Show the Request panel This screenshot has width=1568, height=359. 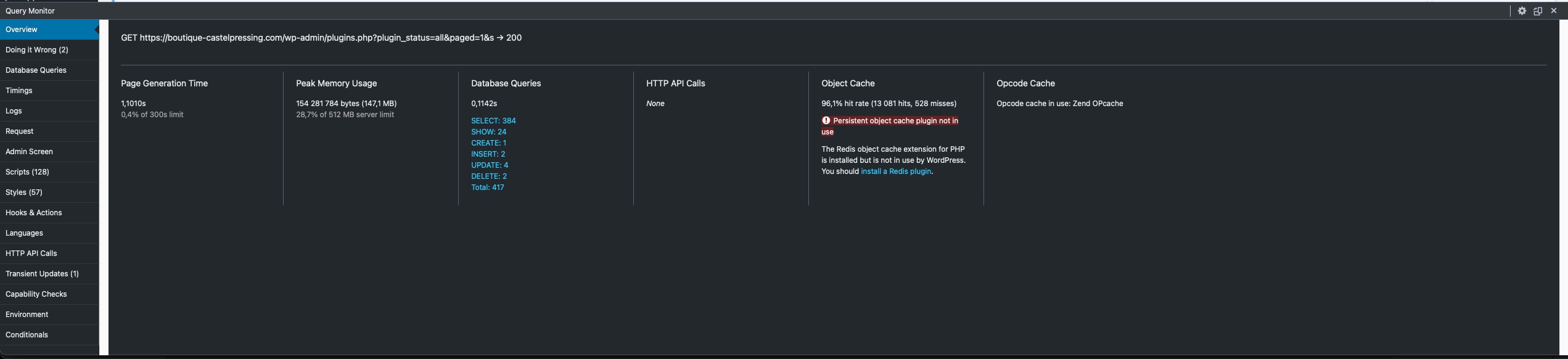49,131
